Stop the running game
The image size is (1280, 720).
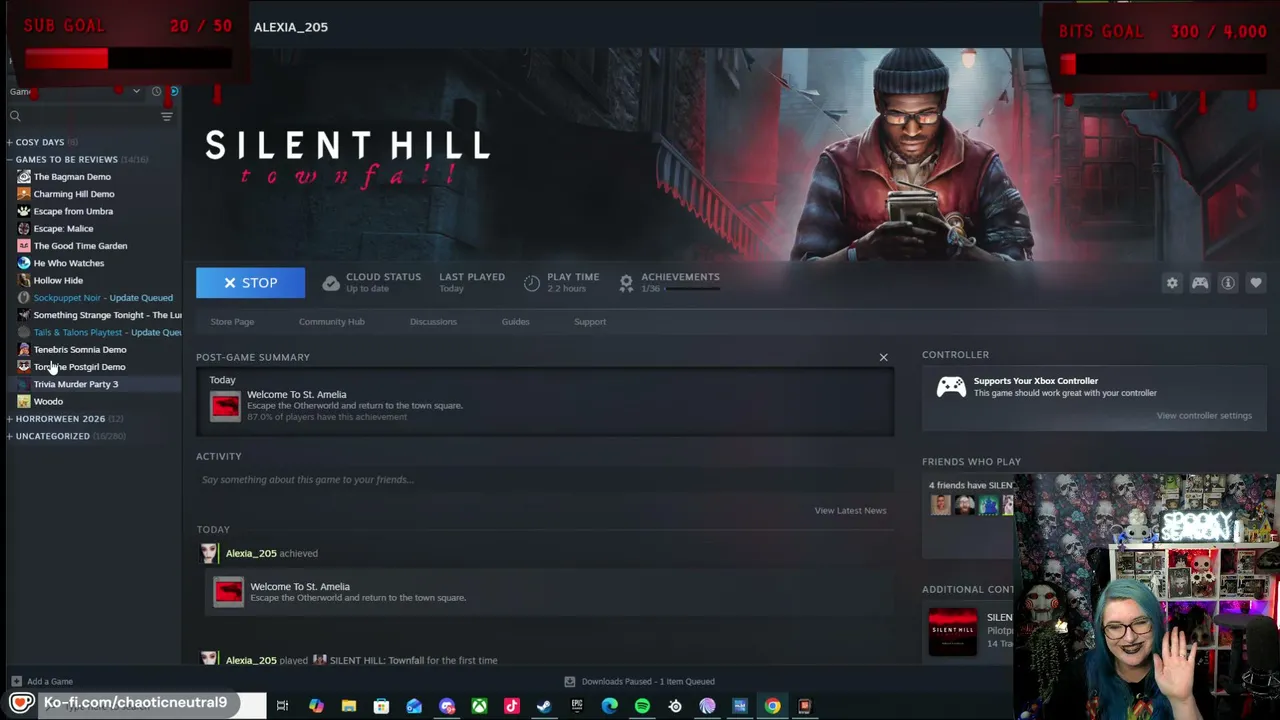click(x=250, y=283)
